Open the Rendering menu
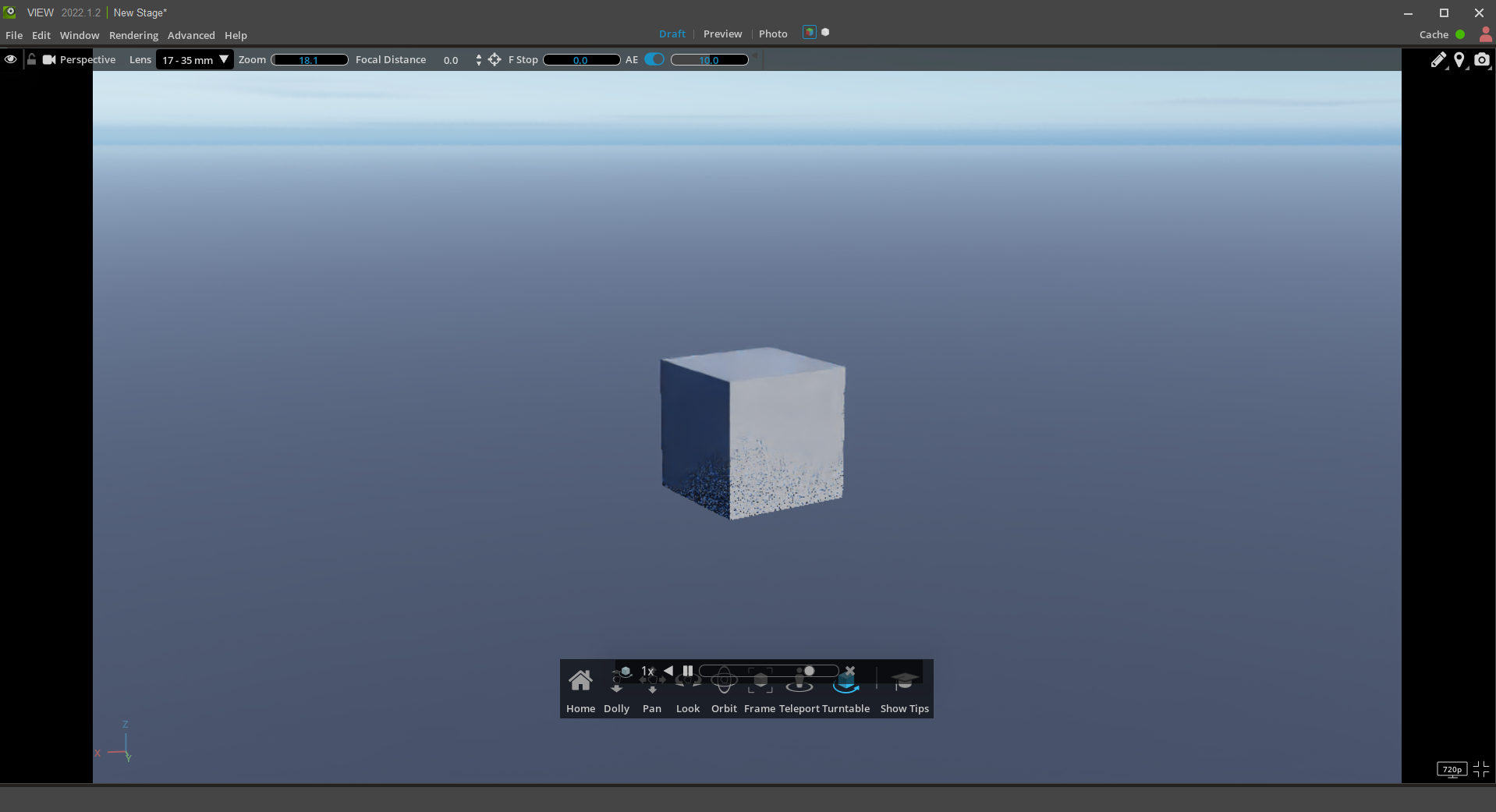This screenshot has height=812, width=1496. [x=133, y=35]
